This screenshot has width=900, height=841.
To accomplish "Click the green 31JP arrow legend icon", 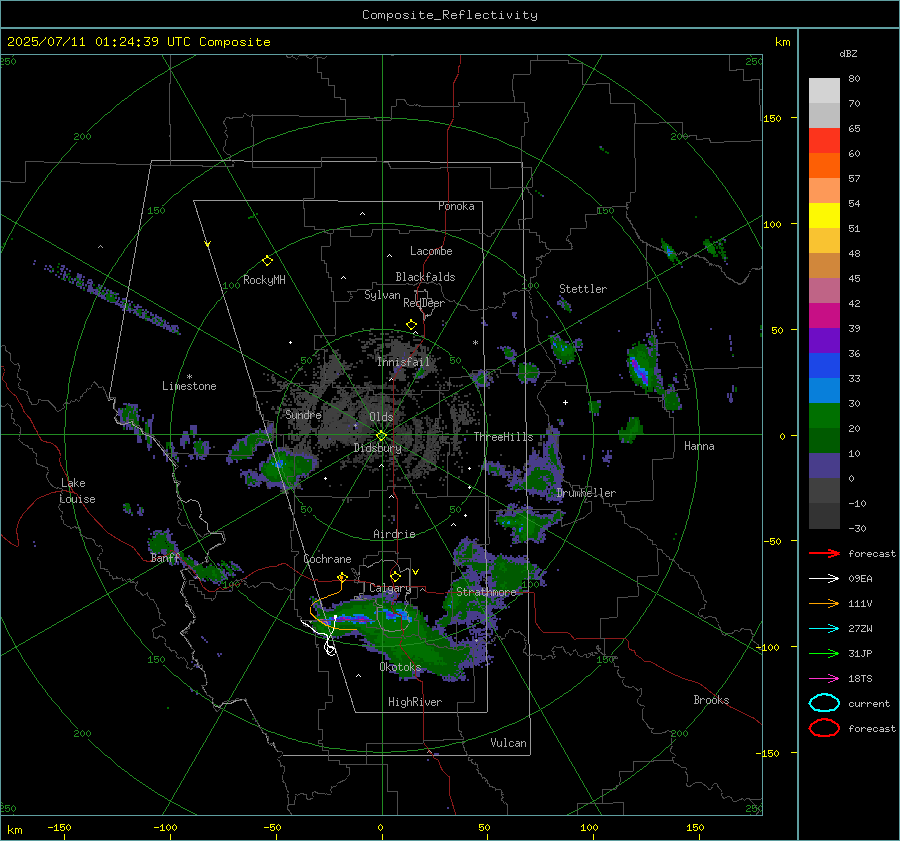I will pyautogui.click(x=824, y=653).
